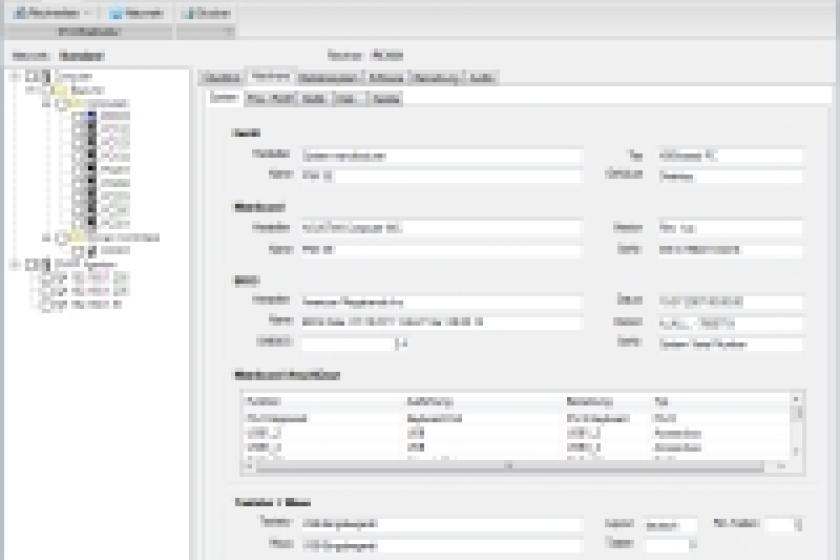The image size is (840, 560).
Task: Click the right arrow of the table's horizontal scrollbar
Action: [781, 467]
